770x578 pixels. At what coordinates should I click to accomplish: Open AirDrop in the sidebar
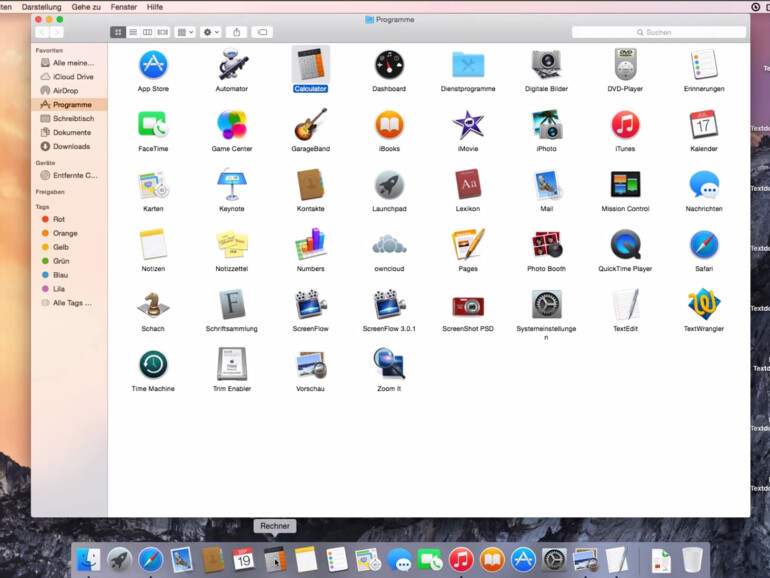pyautogui.click(x=69, y=91)
